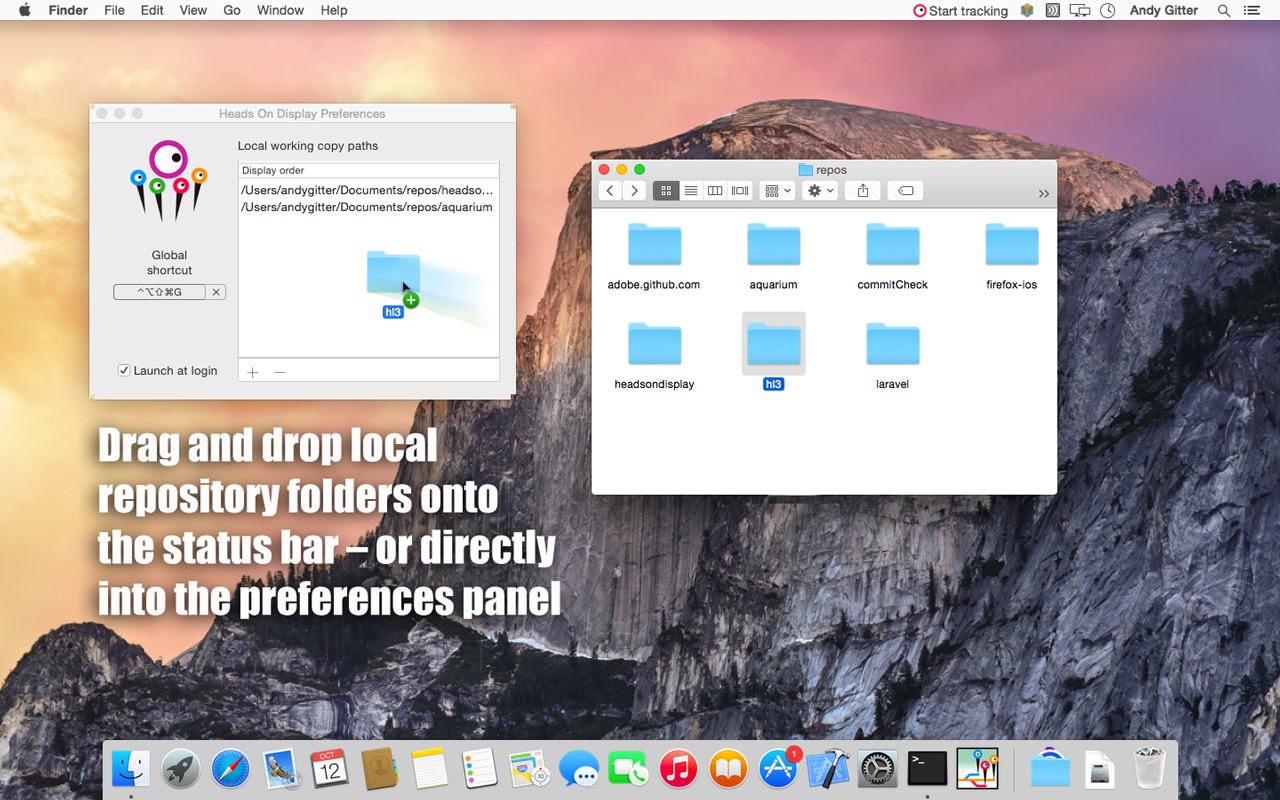The width and height of the screenshot is (1280, 800).
Task: Open Maps from the Dock
Action: [529, 769]
